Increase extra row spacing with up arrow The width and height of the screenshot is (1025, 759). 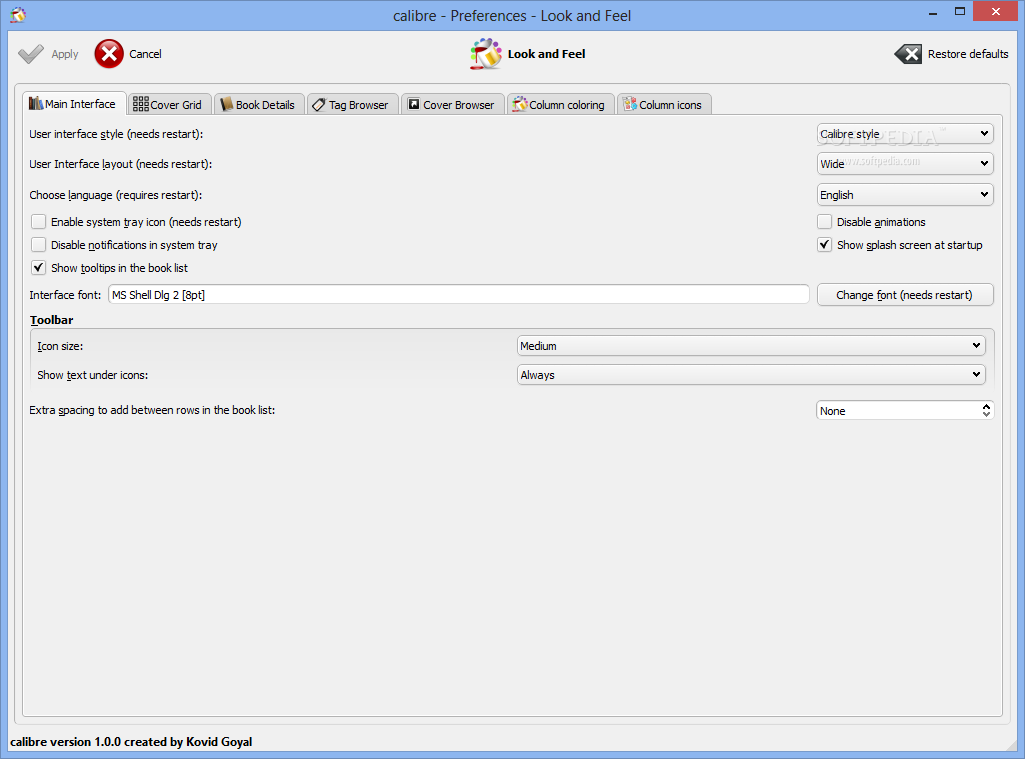986,406
